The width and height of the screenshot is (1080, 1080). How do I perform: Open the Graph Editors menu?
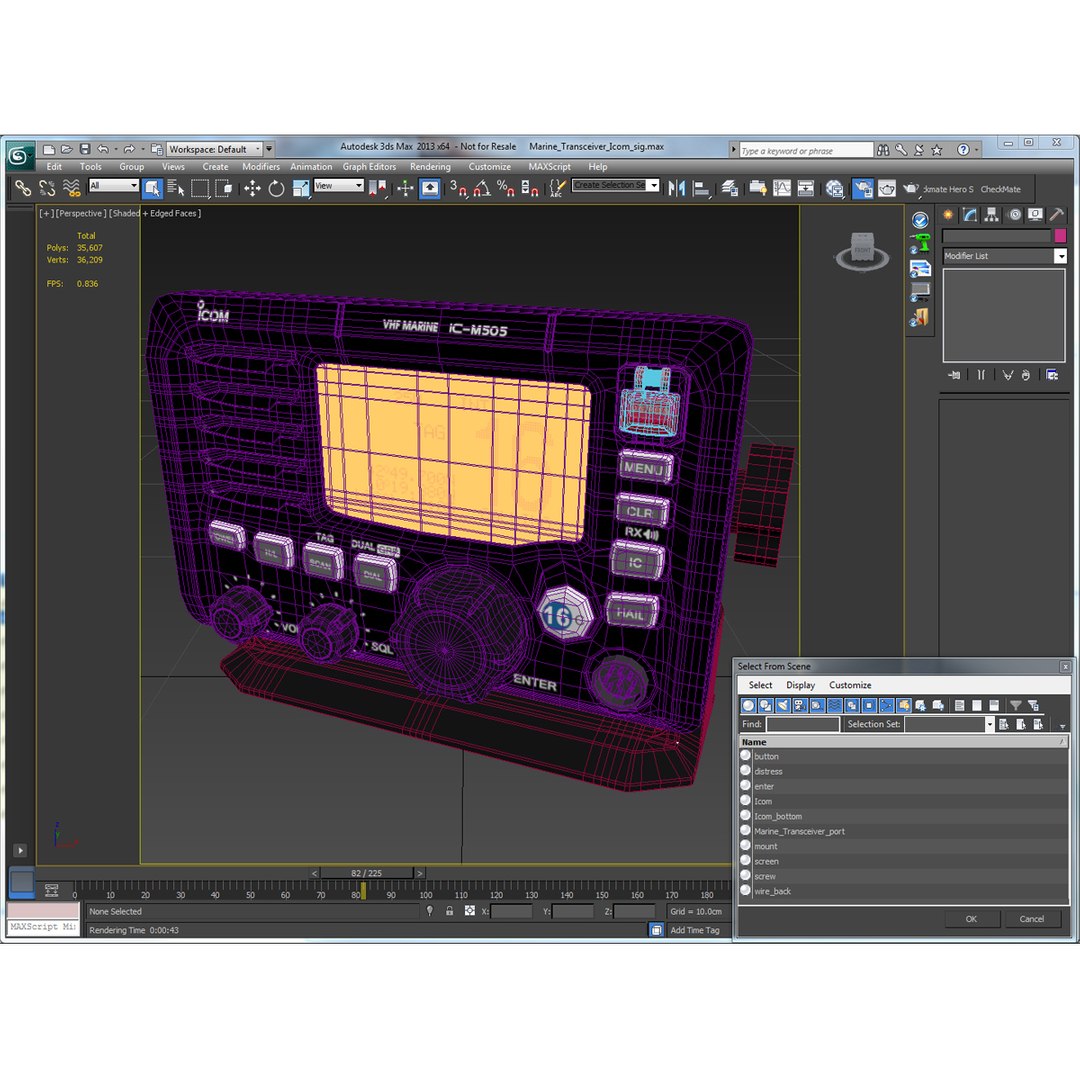pyautogui.click(x=369, y=167)
